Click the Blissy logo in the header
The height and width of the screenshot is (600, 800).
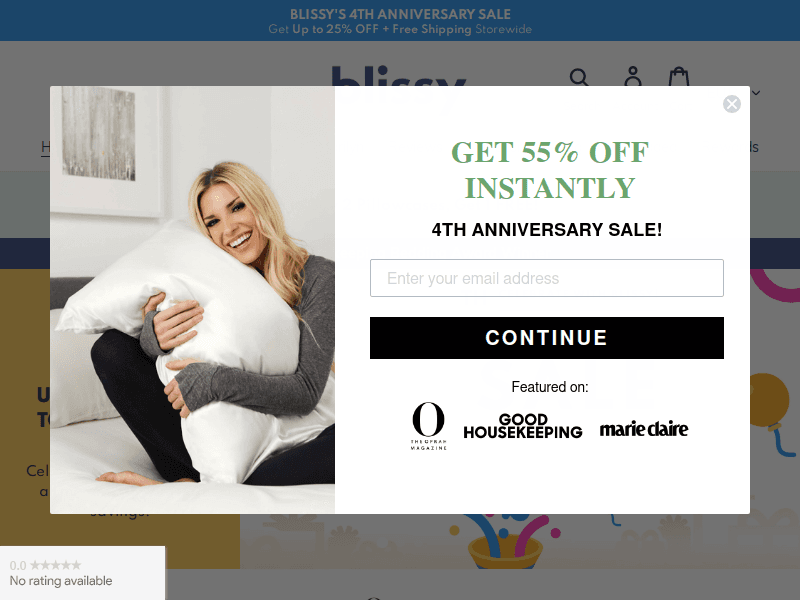pyautogui.click(x=398, y=76)
